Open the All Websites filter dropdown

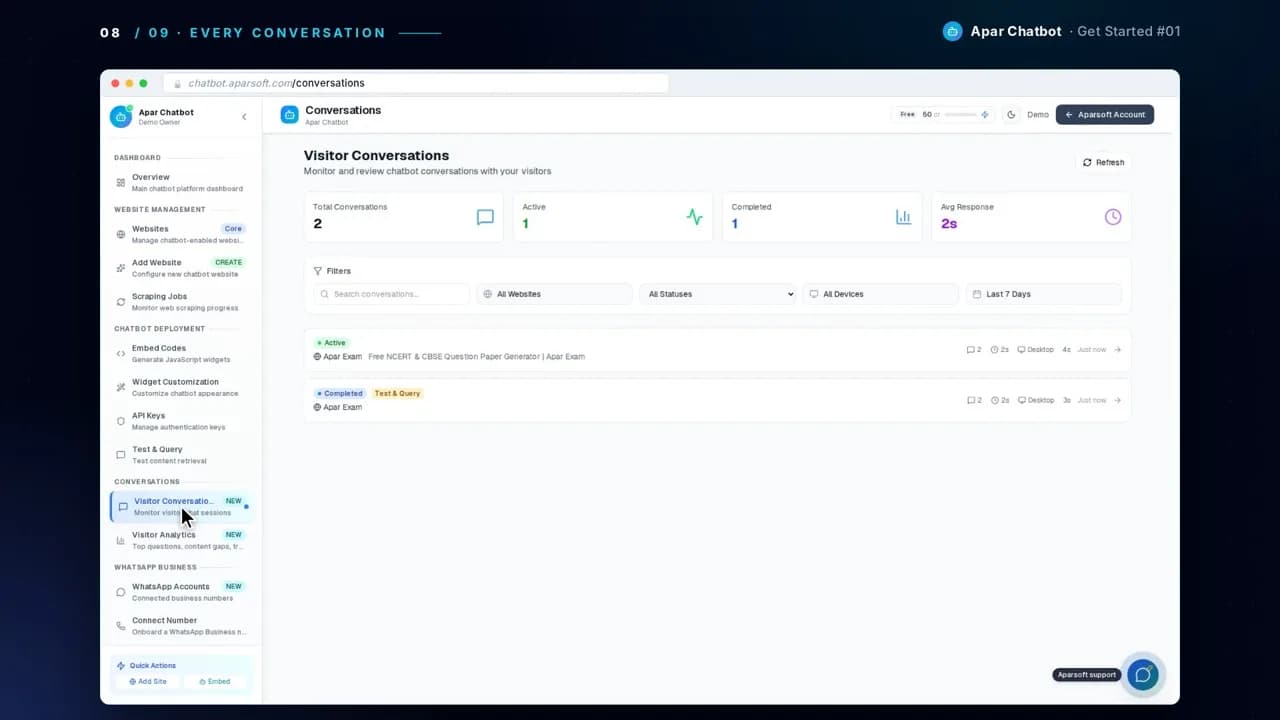[554, 294]
